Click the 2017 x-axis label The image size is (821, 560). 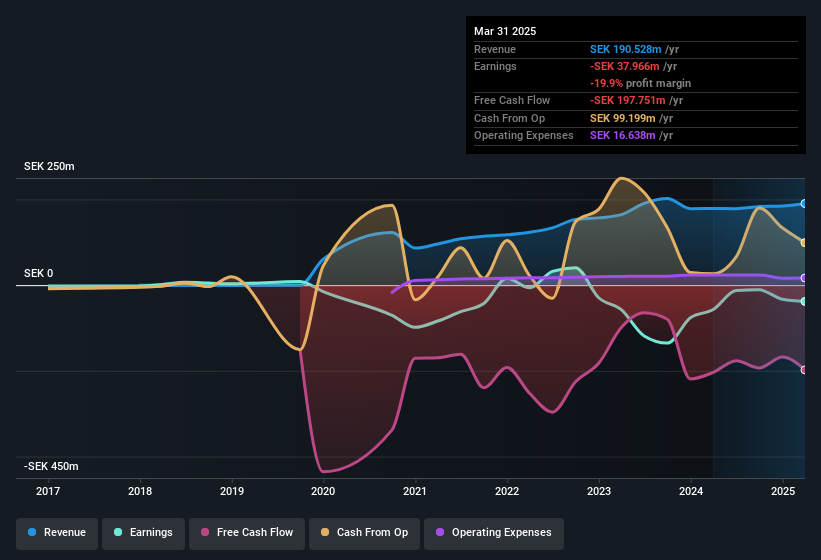[48, 491]
